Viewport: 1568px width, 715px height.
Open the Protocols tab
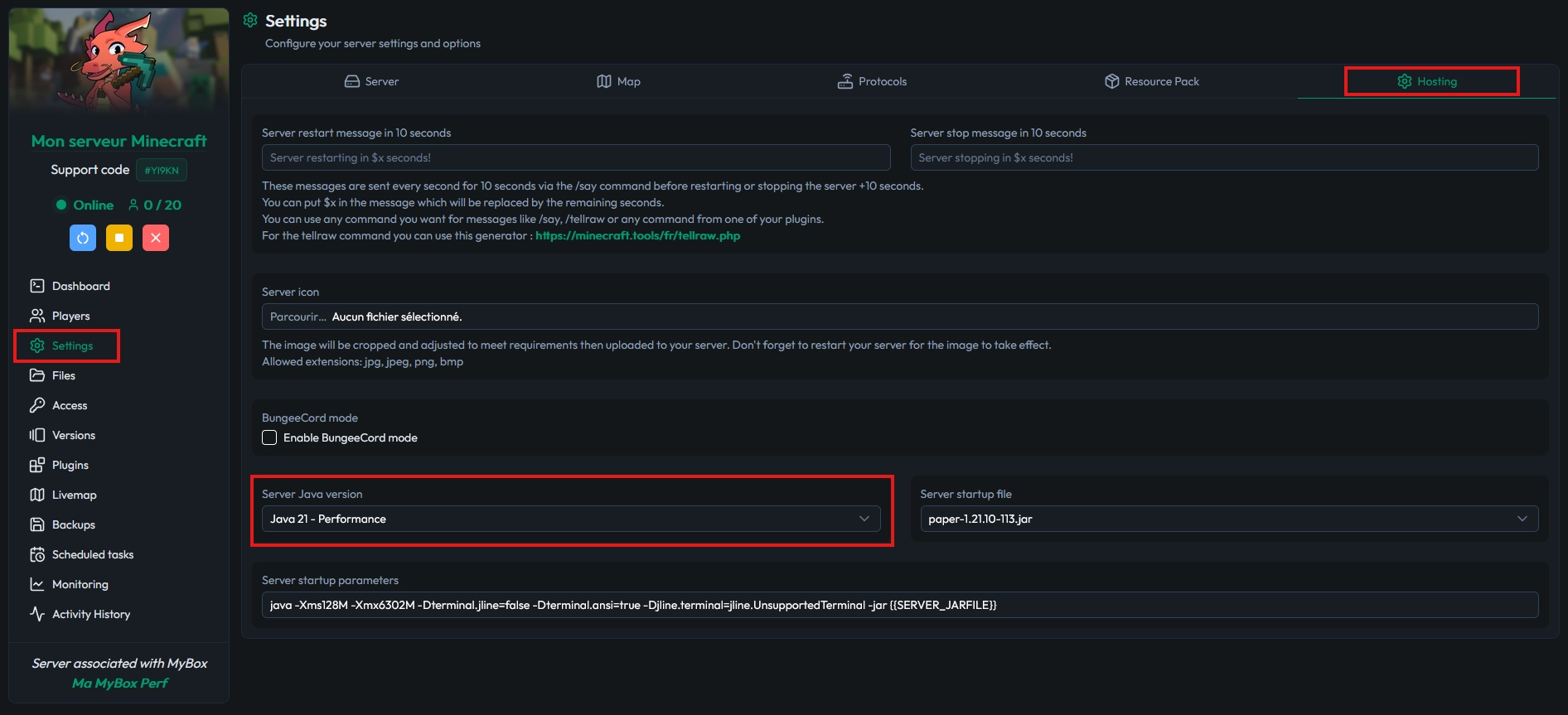pyautogui.click(x=872, y=81)
